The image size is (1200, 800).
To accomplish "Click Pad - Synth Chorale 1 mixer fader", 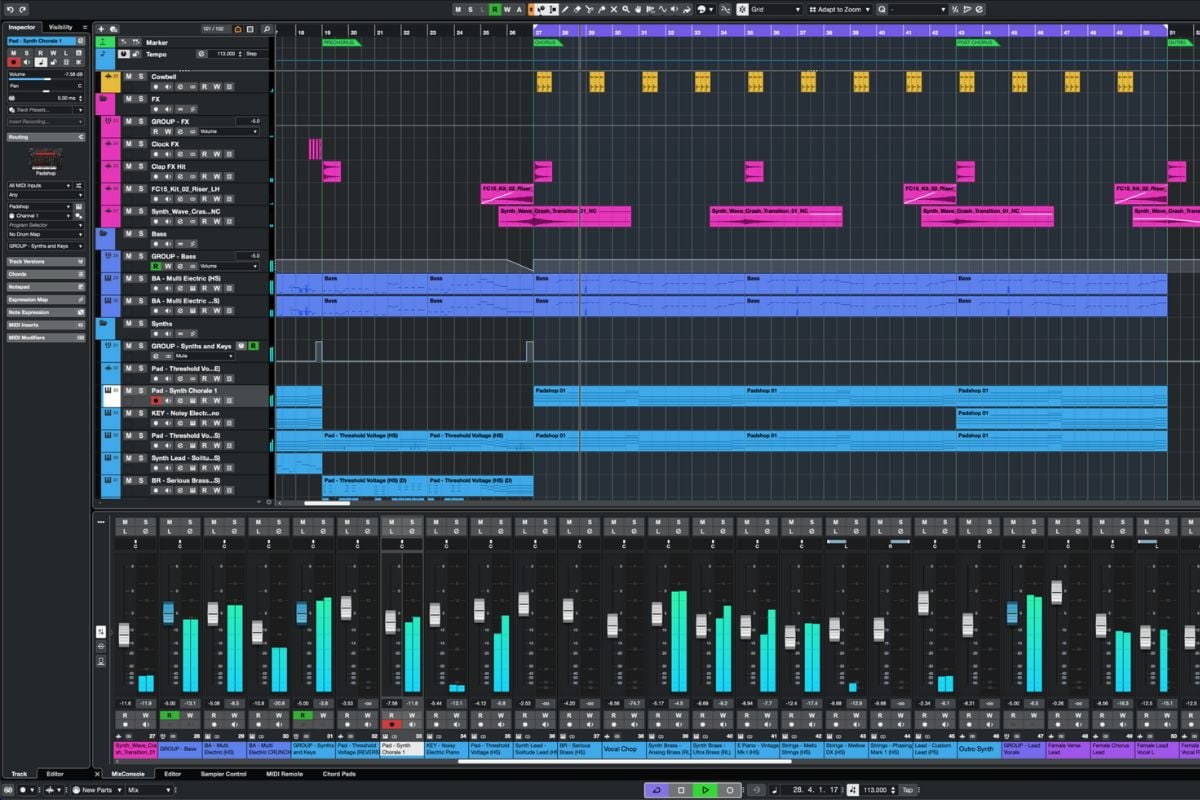I will (391, 622).
